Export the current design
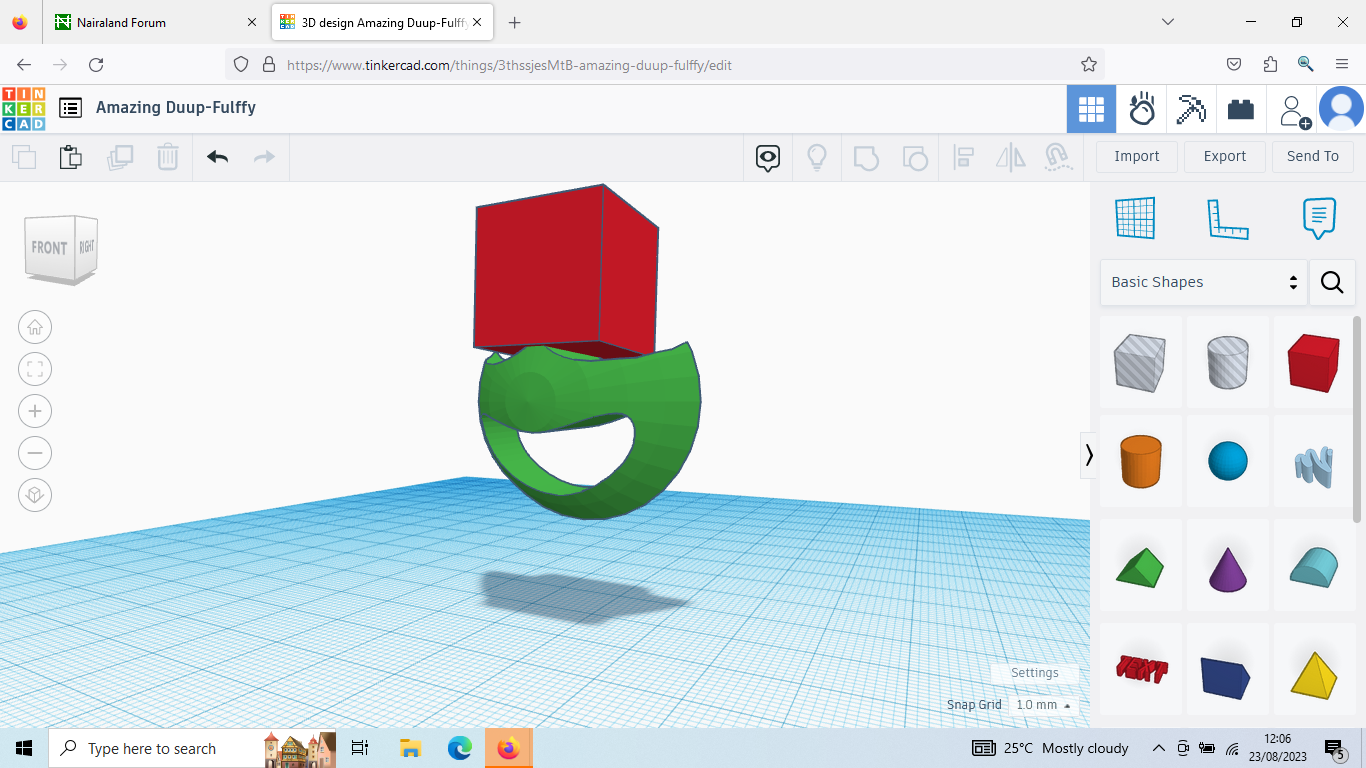The image size is (1366, 768). pyautogui.click(x=1224, y=156)
